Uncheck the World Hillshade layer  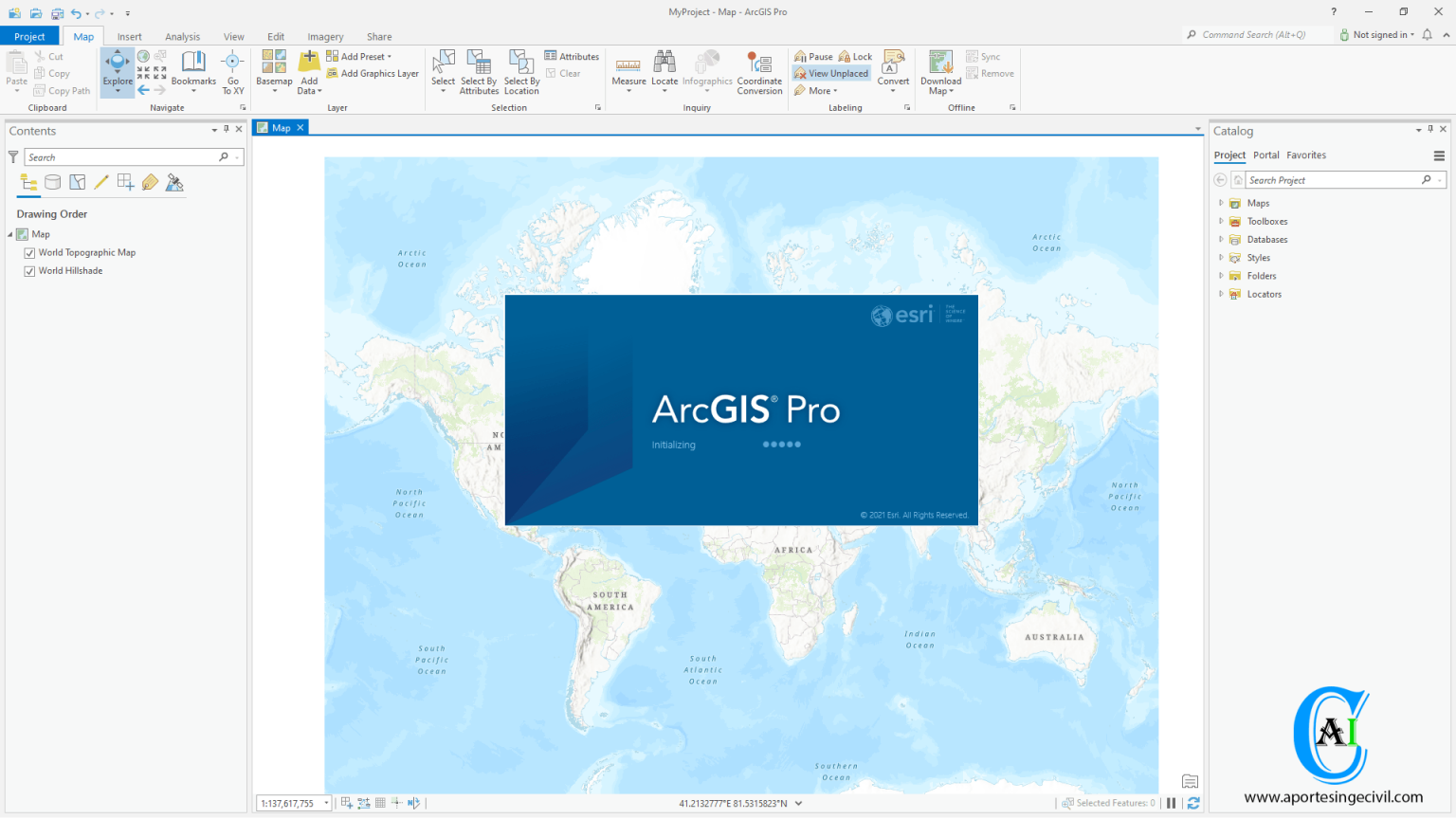point(29,270)
